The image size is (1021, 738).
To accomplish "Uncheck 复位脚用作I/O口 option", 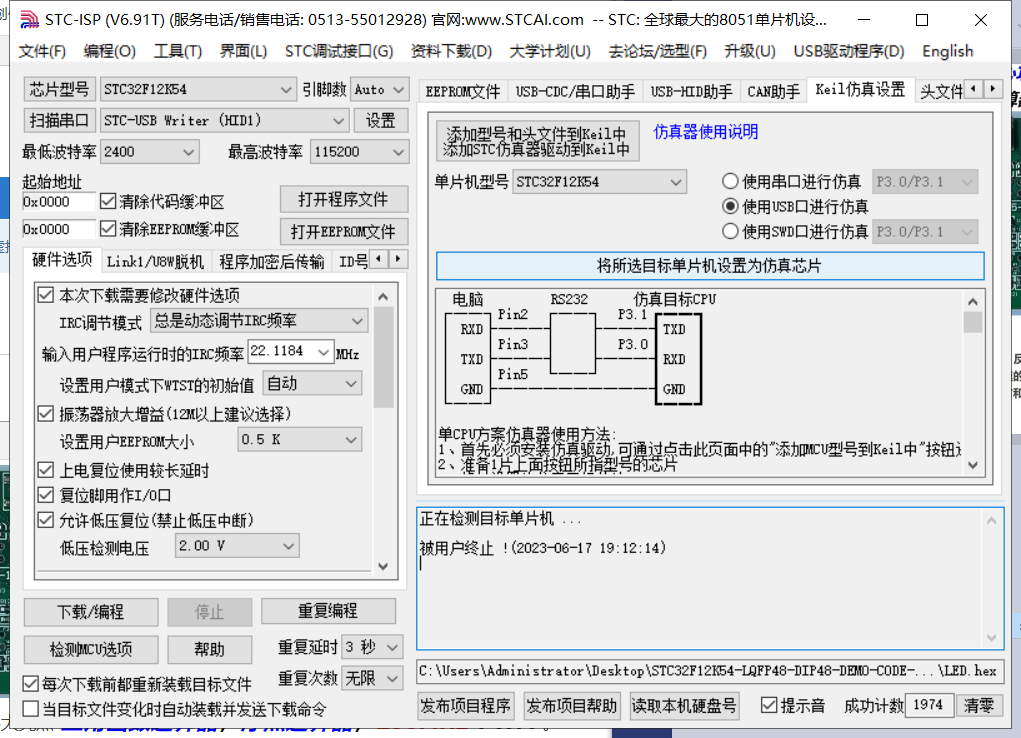I will [46, 495].
